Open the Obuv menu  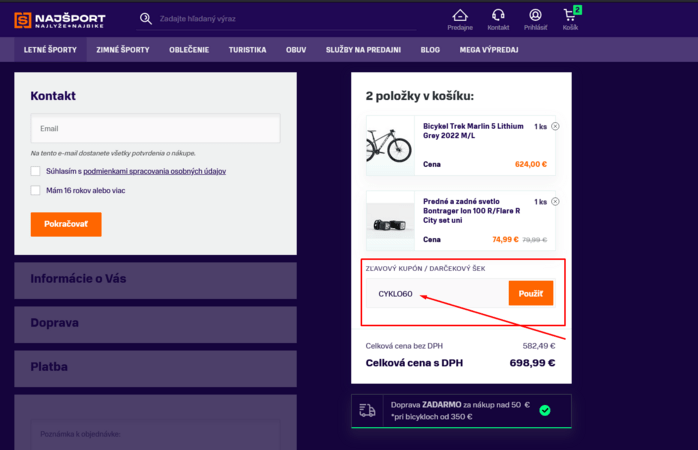click(296, 50)
